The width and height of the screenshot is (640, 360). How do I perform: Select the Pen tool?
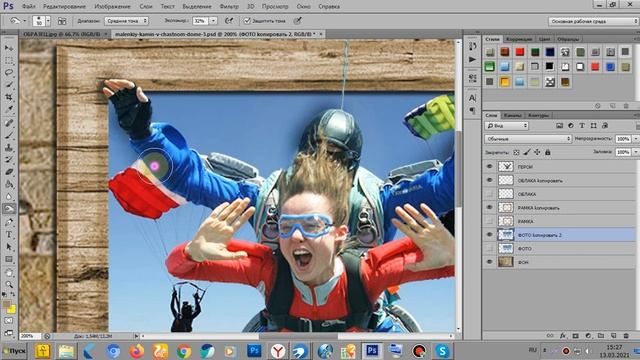click(9, 222)
